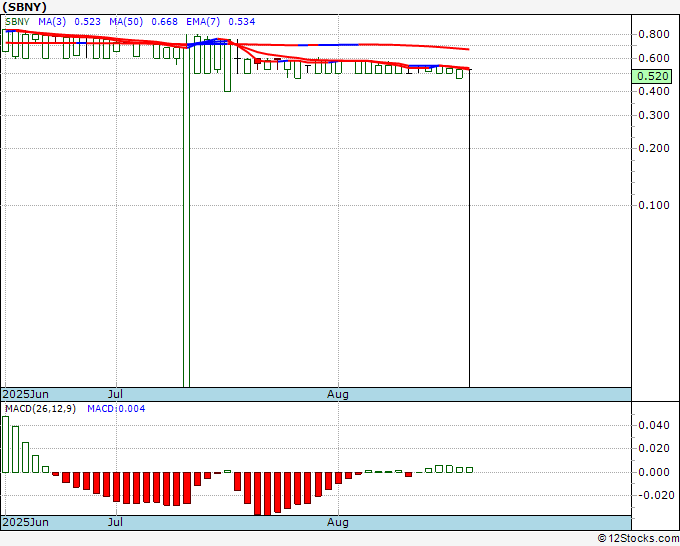This screenshot has height=546, width=680.
Task: Click the 0.020 MACD axis label
Action: coord(654,448)
